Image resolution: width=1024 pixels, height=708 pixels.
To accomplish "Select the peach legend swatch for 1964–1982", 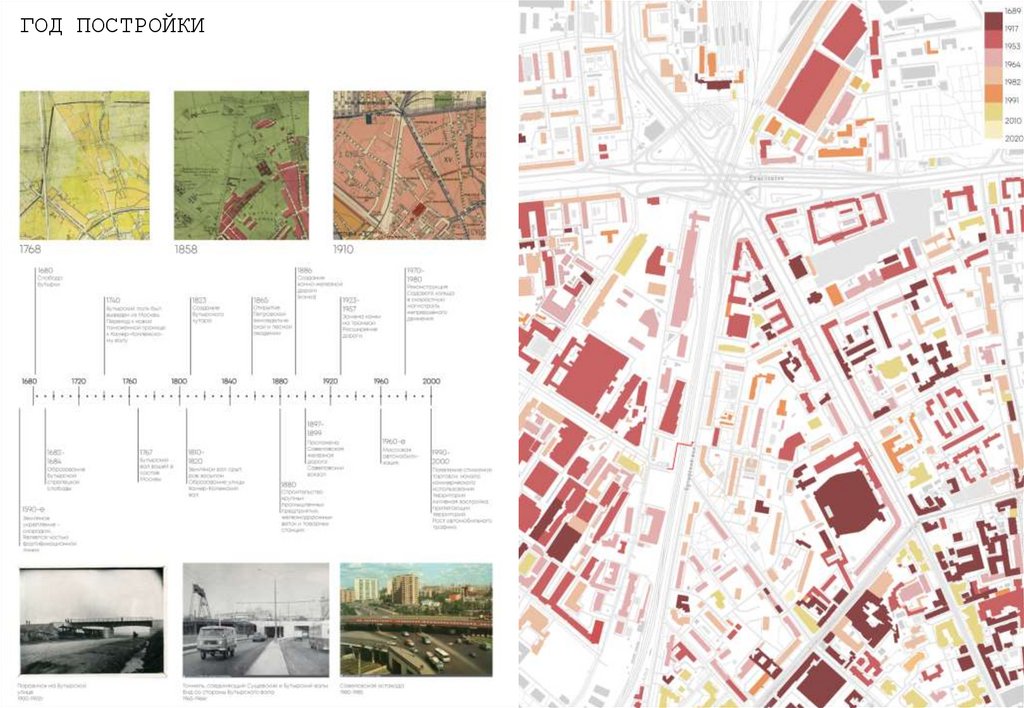I will 993,75.
